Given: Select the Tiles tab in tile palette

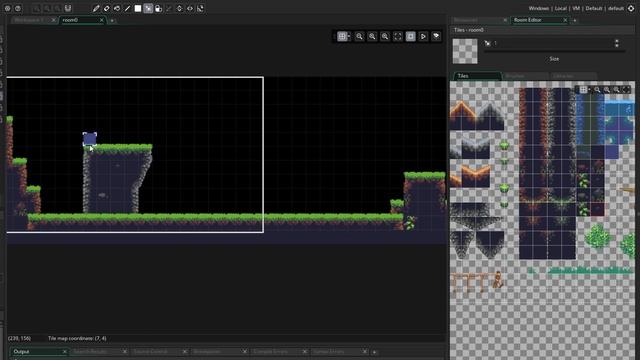Looking at the screenshot, I should tap(477, 76).
